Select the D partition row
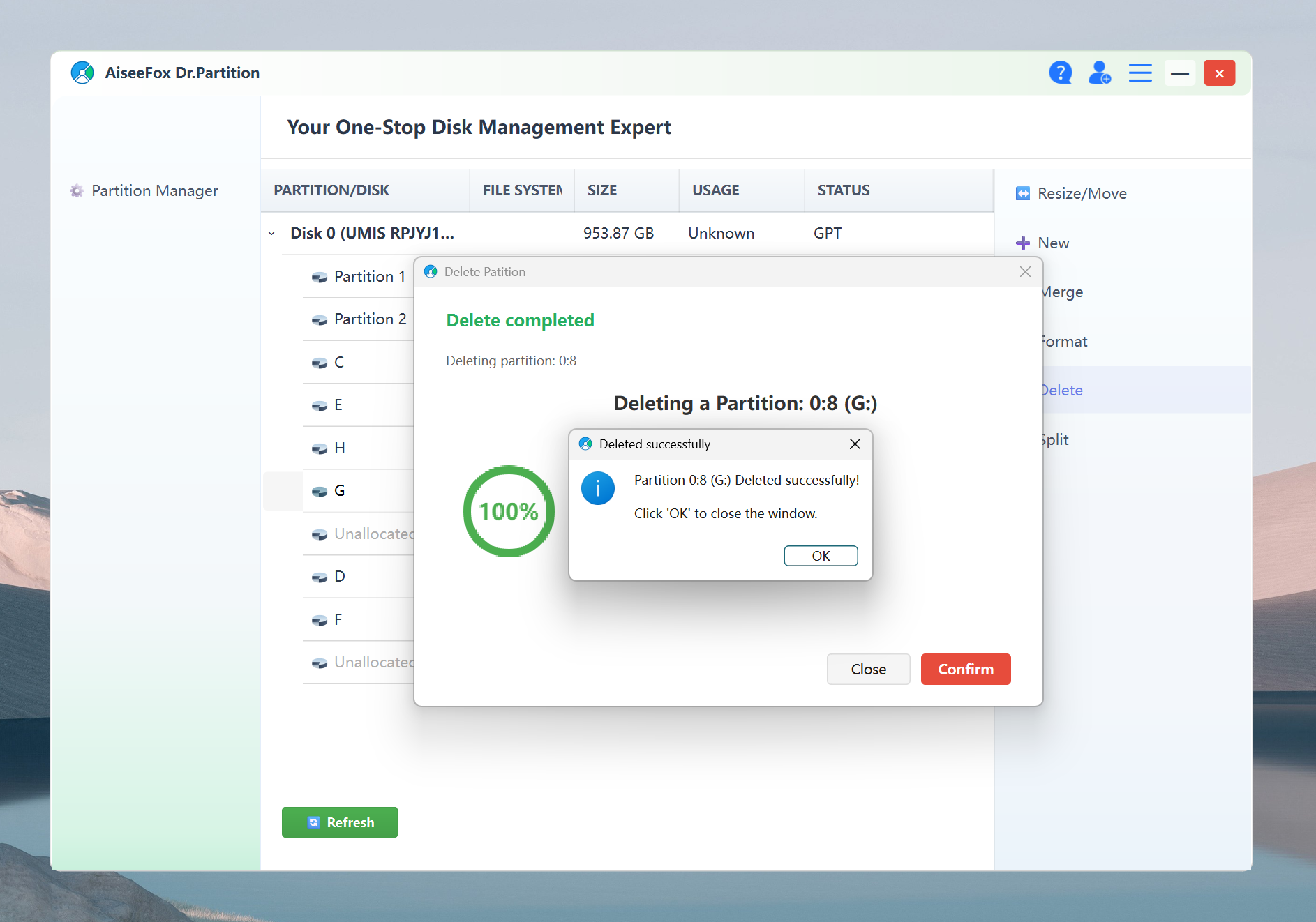The width and height of the screenshot is (1316, 922). click(x=358, y=577)
